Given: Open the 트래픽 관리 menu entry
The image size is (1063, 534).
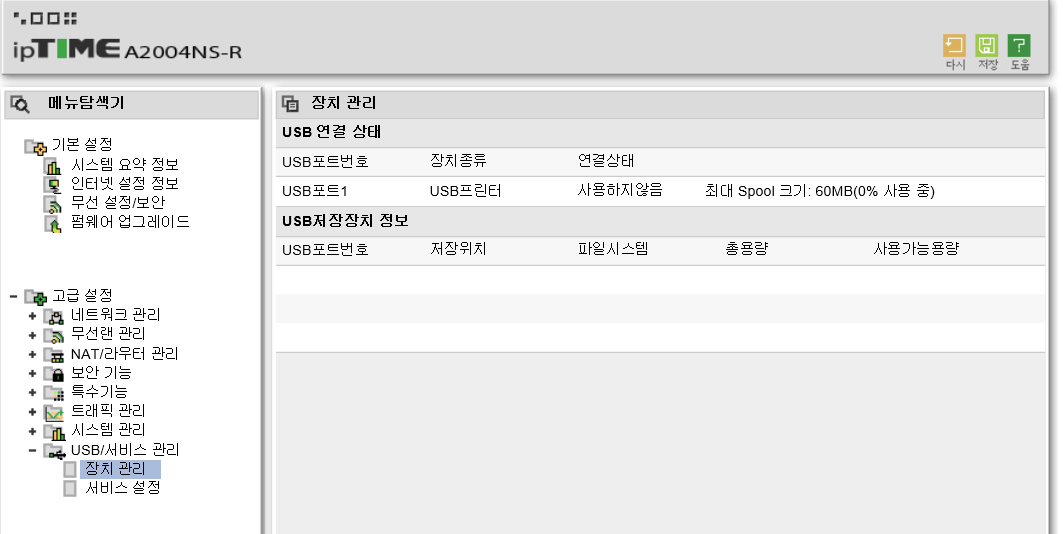Looking at the screenshot, I should (x=108, y=411).
